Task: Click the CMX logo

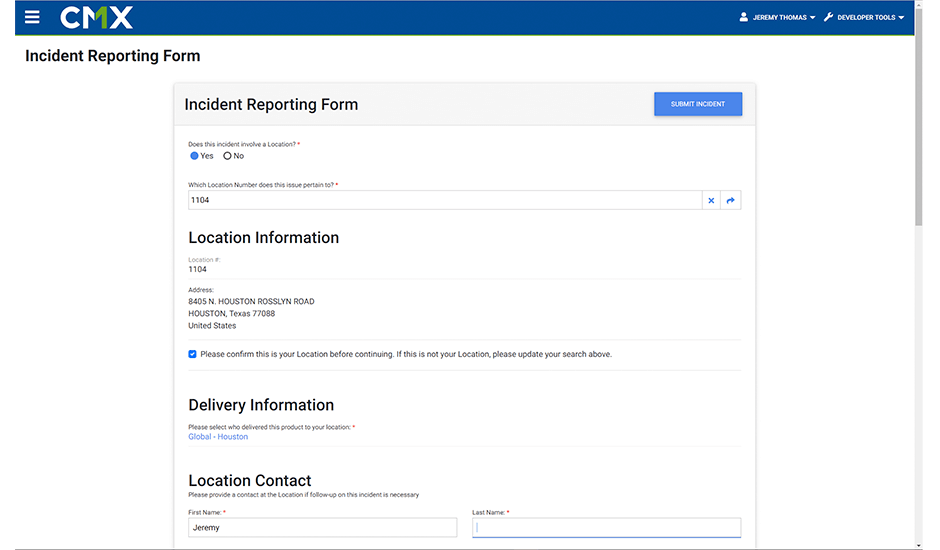Action: pyautogui.click(x=97, y=17)
